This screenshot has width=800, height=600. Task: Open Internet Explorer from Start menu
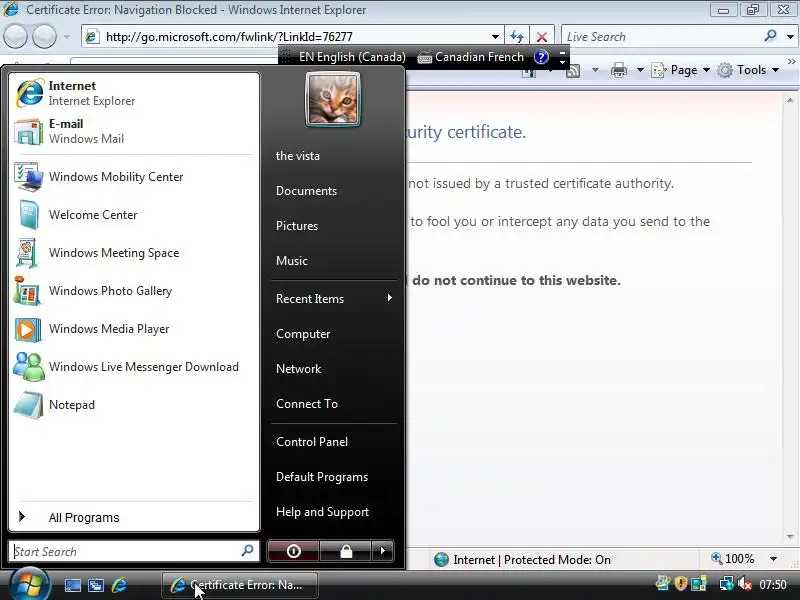[x=134, y=93]
